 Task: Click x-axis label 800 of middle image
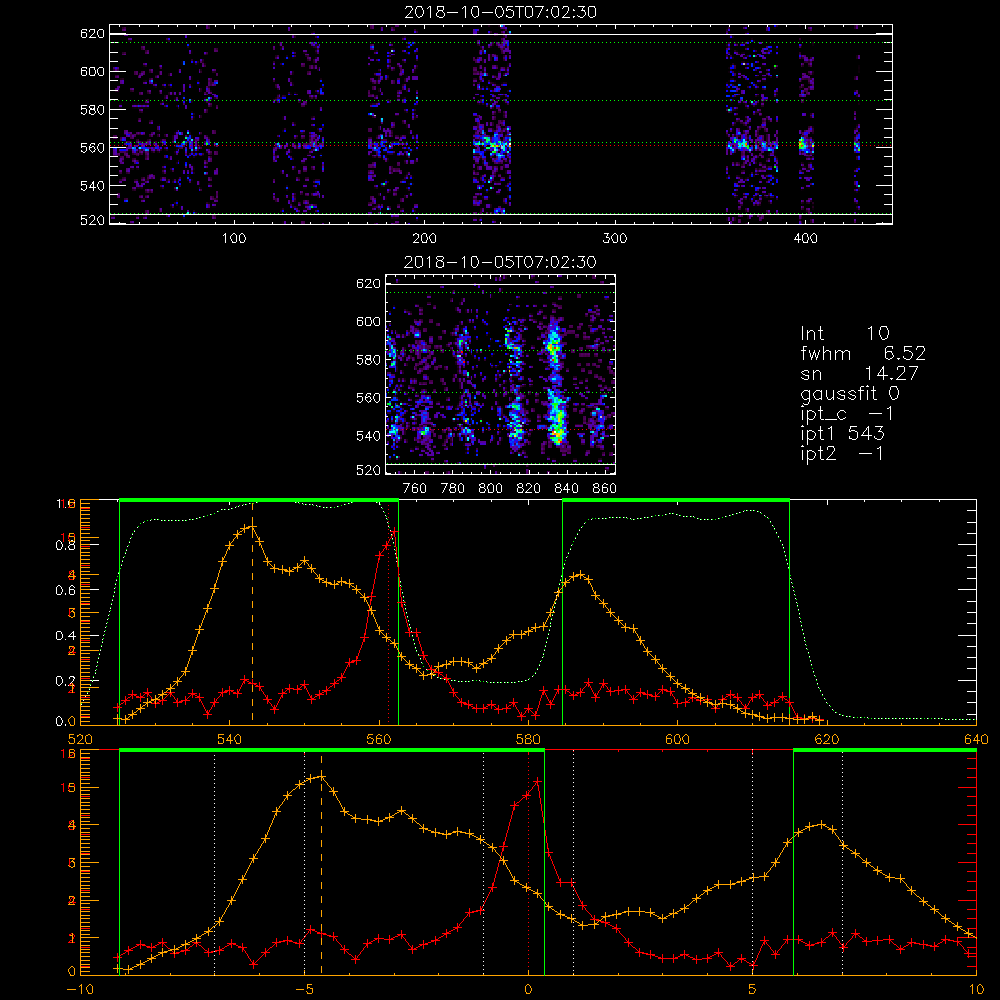[490, 489]
